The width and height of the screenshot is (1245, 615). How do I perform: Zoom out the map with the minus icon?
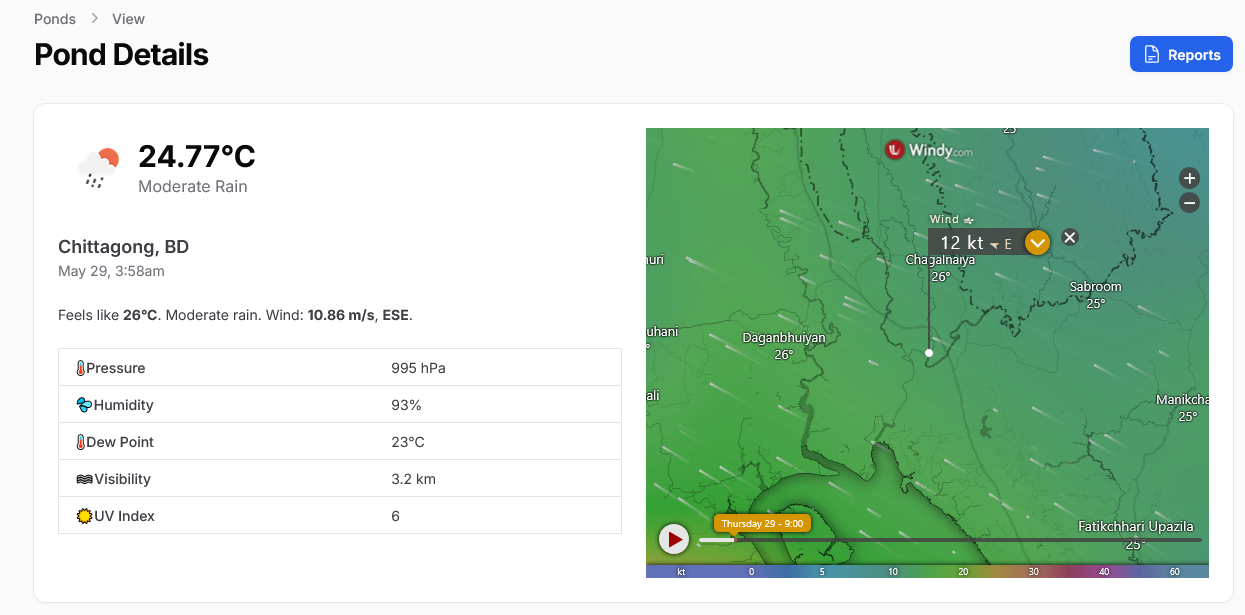click(1189, 203)
